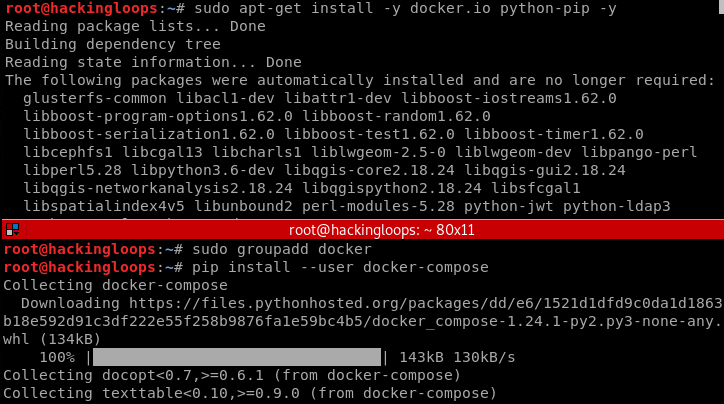Click the 'Reading state information... Done' line
Screen dimensions: 724x404
[x=153, y=62]
